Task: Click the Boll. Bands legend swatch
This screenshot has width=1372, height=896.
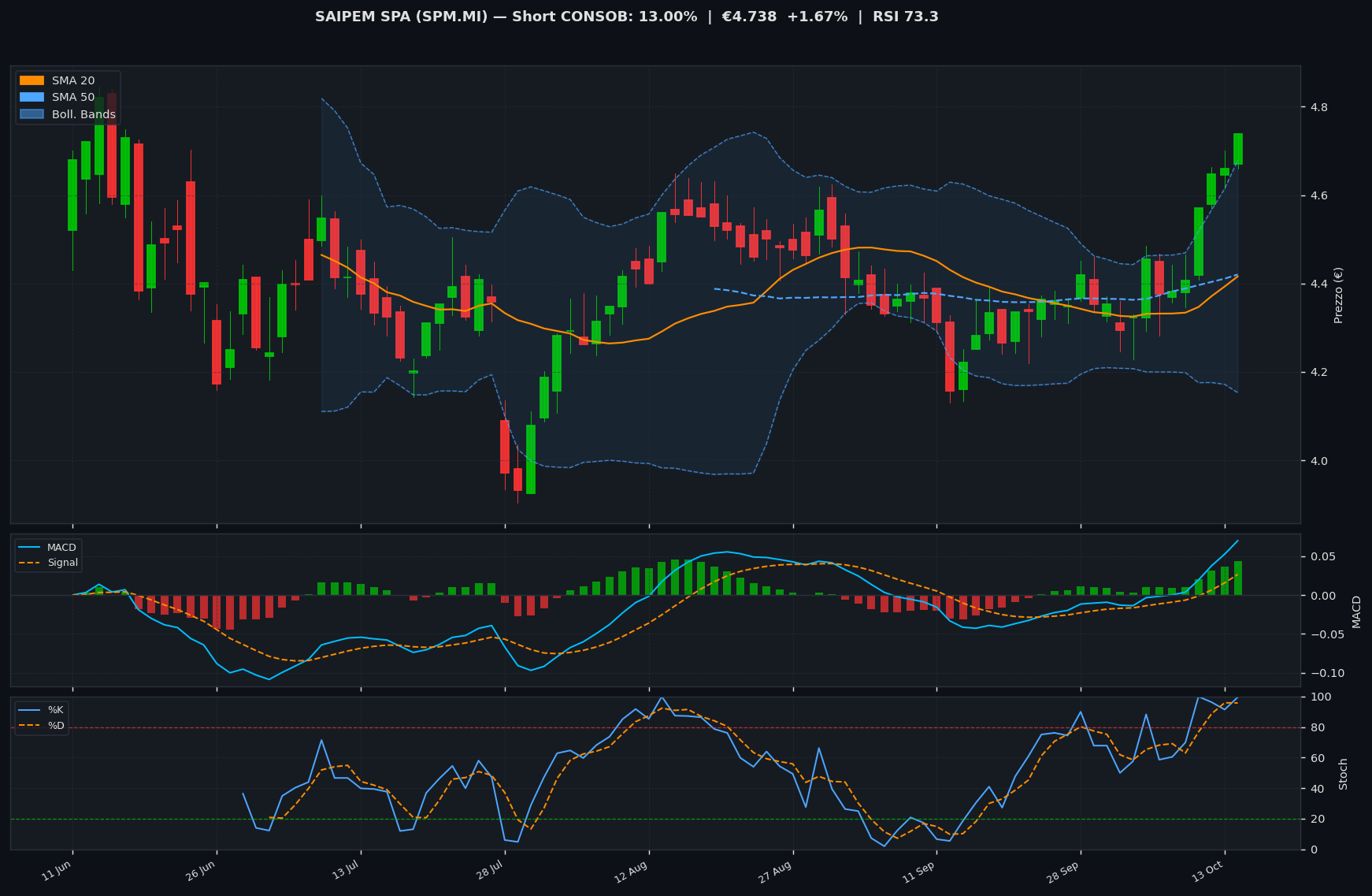Action: tap(32, 114)
